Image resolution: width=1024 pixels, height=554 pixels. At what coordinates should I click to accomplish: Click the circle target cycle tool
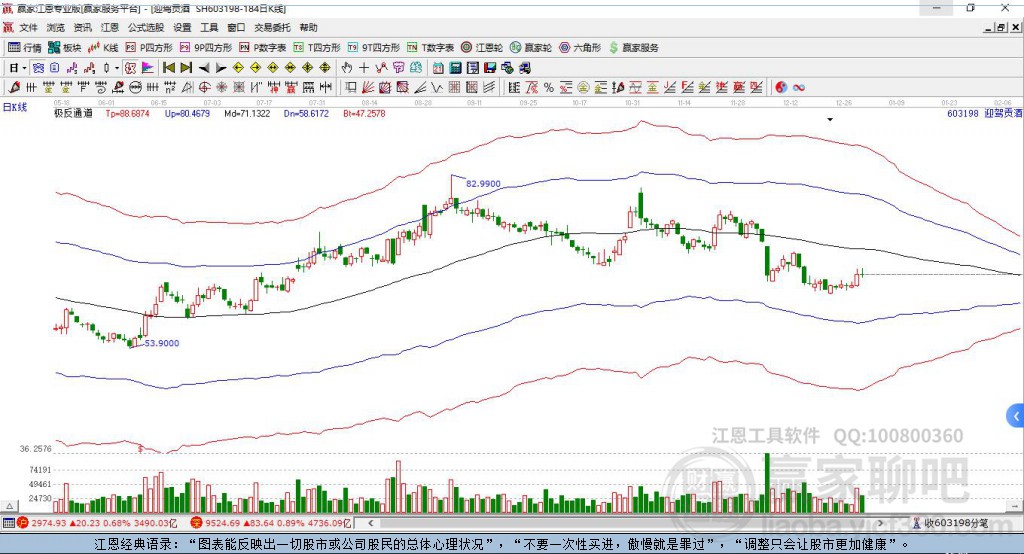pos(204,87)
